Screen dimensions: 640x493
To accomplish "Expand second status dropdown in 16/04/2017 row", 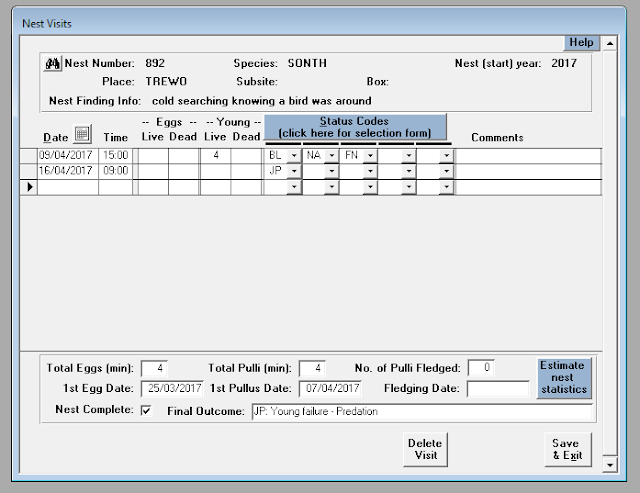I will (331, 171).
